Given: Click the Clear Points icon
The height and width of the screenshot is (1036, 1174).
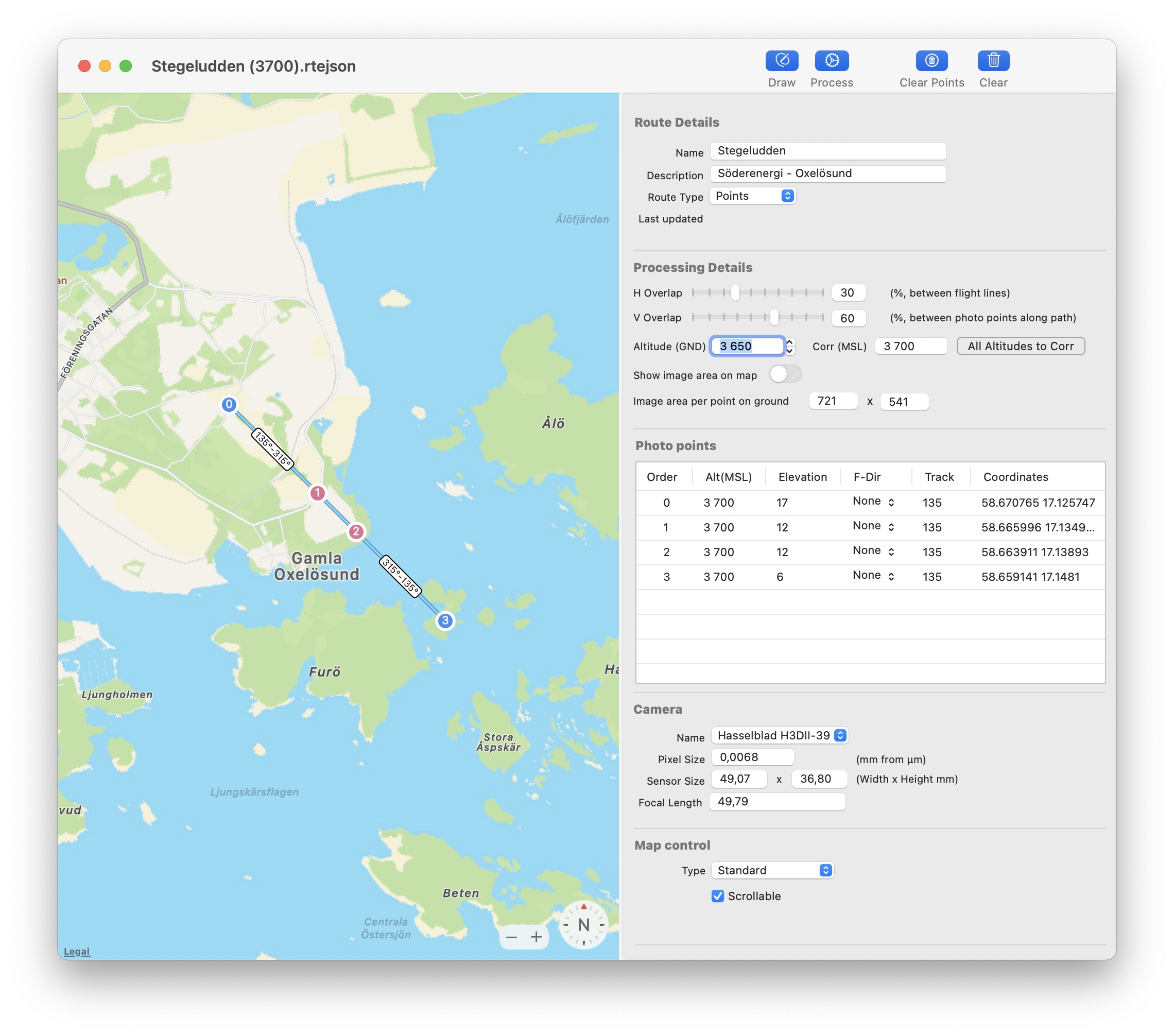Looking at the screenshot, I should point(931,60).
